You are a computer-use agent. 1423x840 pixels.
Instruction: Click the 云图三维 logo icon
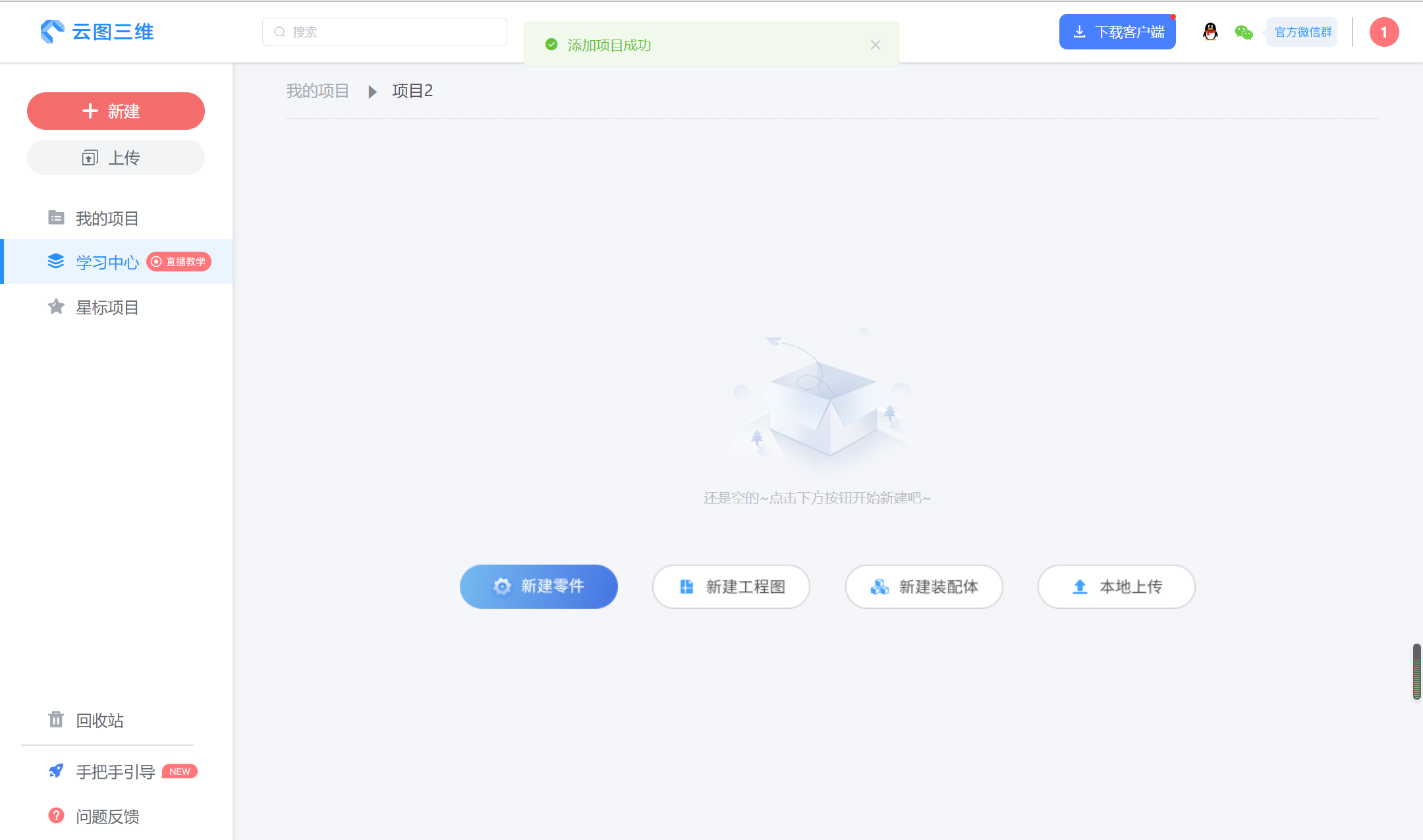coord(52,32)
